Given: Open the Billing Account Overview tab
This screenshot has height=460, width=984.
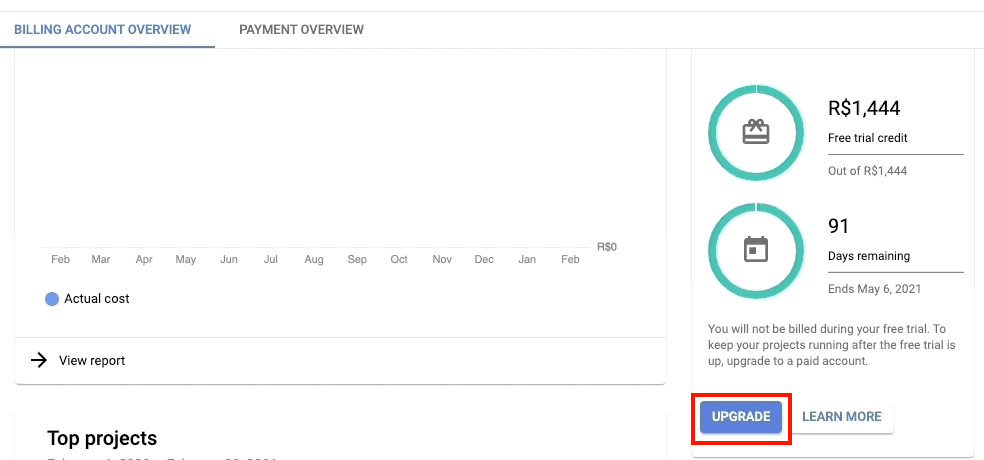Looking at the screenshot, I should 102,29.
